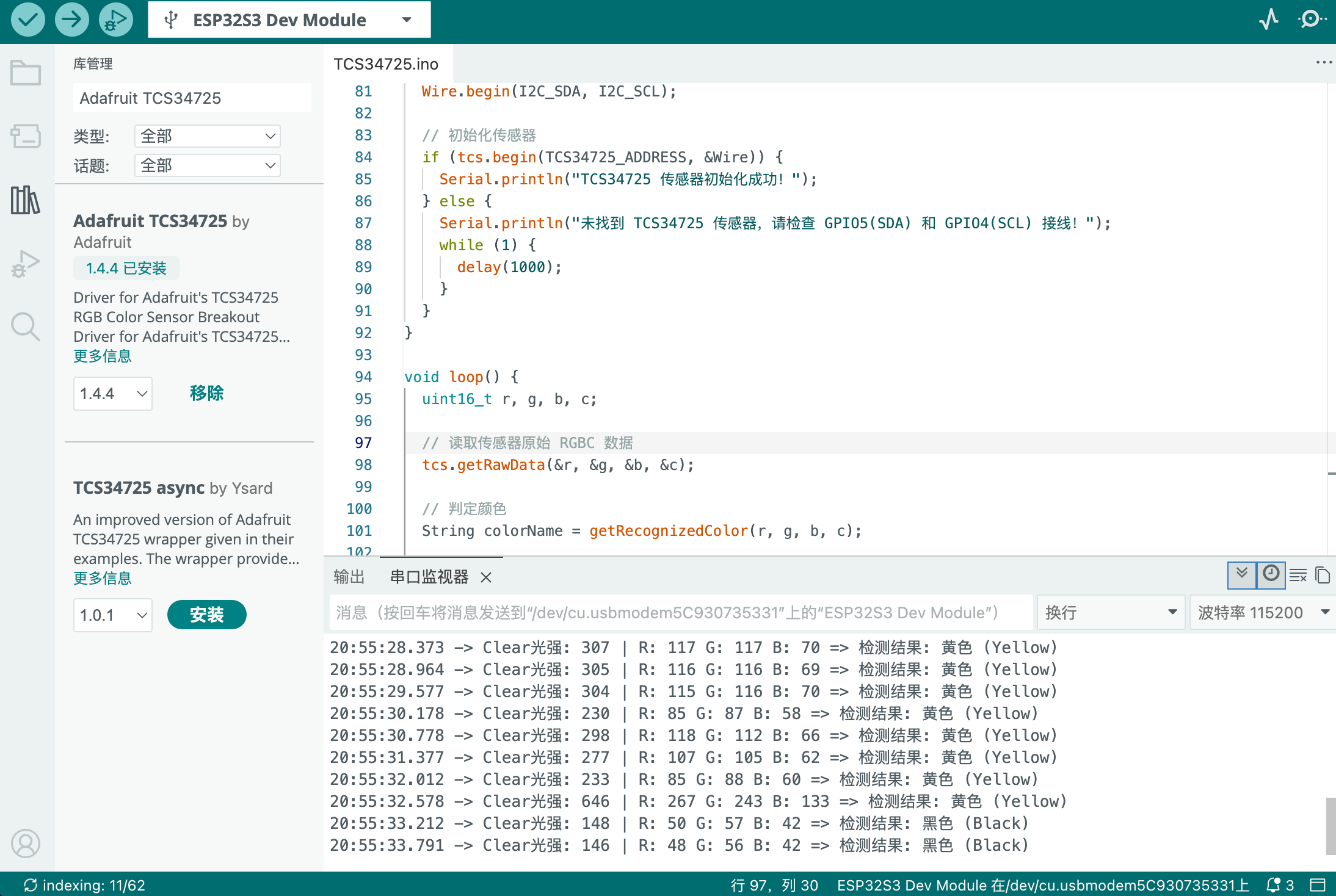Click the 20:55:33.791 serial log line
The height and width of the screenshot is (896, 1336).
680,845
